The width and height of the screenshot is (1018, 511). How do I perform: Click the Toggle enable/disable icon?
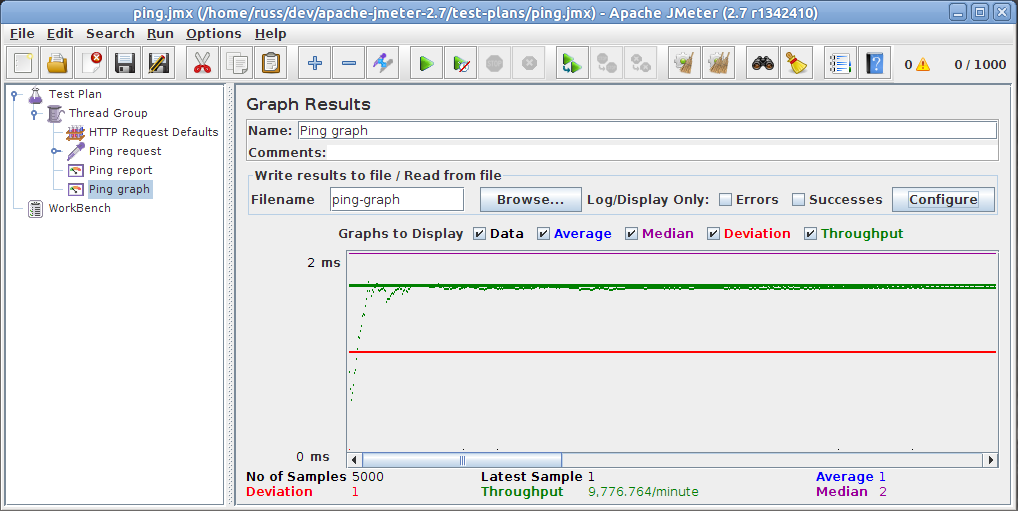(382, 63)
